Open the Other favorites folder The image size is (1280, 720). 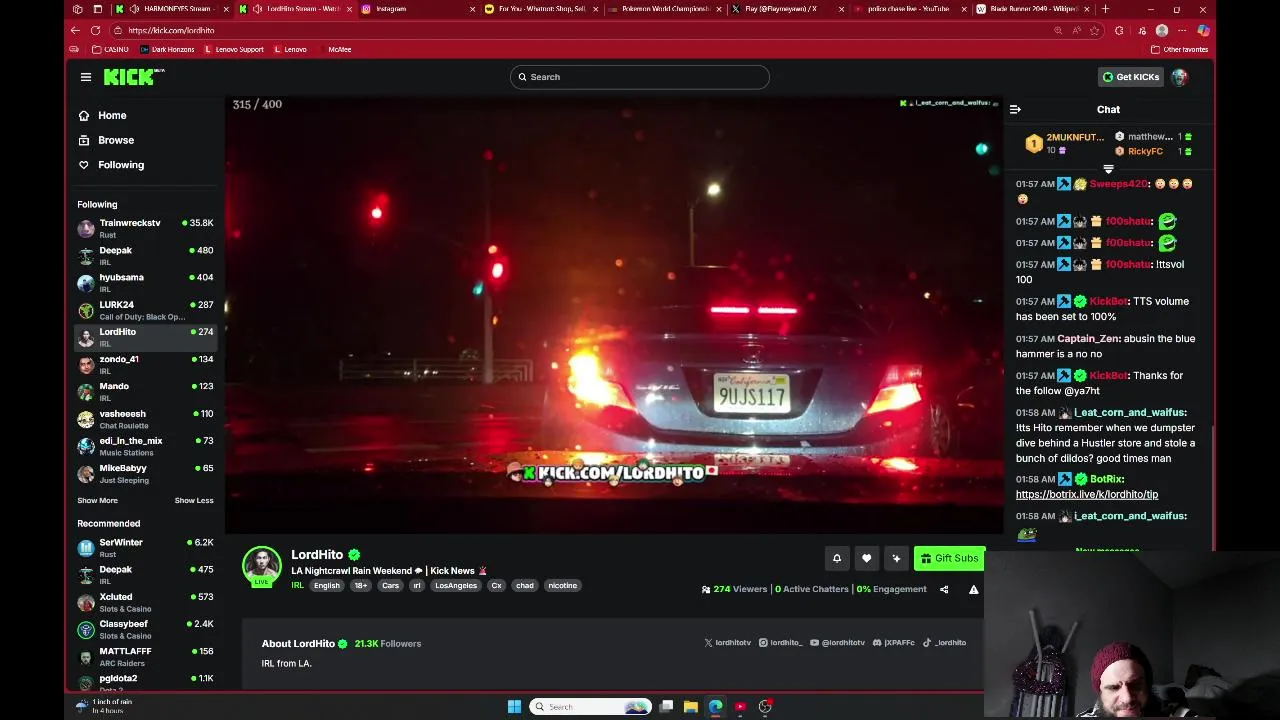pyautogui.click(x=1180, y=49)
